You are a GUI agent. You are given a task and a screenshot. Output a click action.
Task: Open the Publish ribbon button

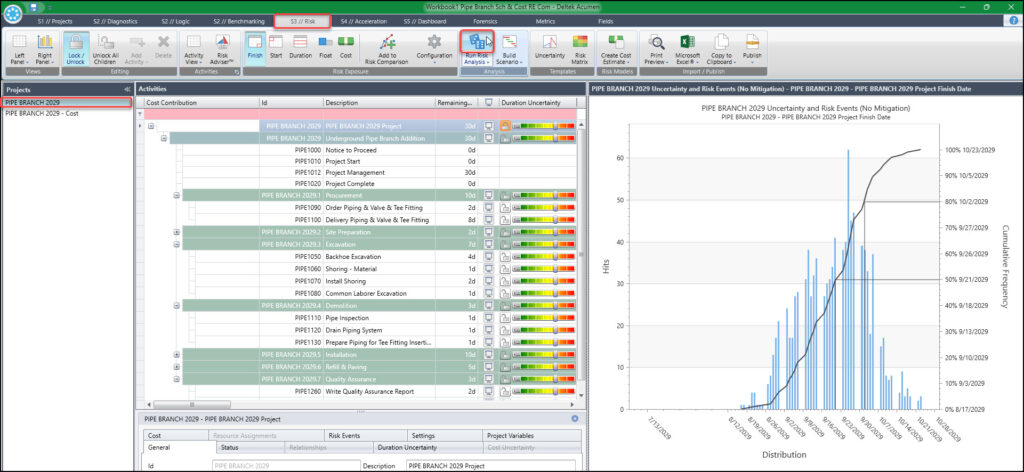click(752, 49)
